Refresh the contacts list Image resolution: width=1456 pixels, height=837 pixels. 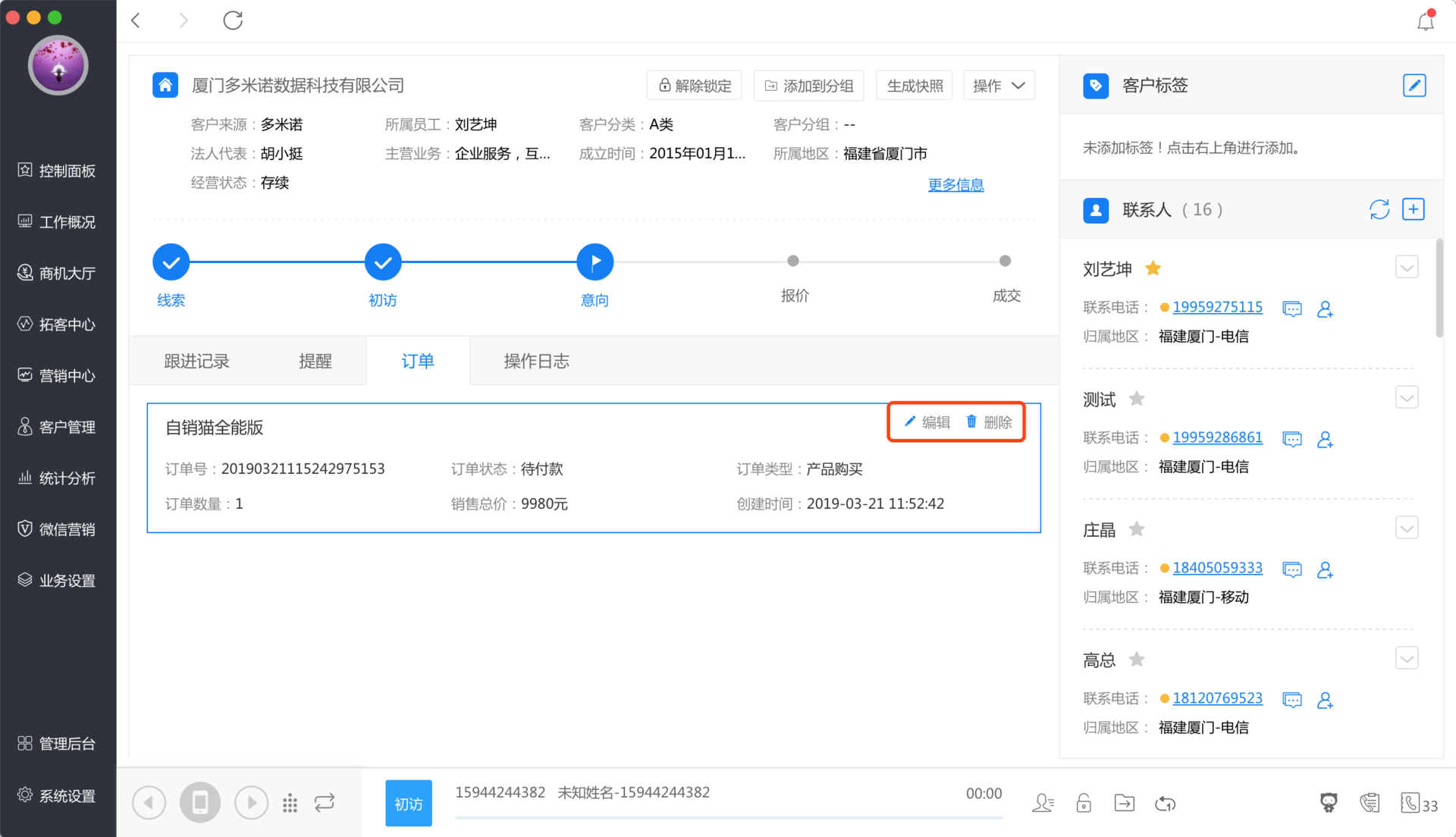1379,209
